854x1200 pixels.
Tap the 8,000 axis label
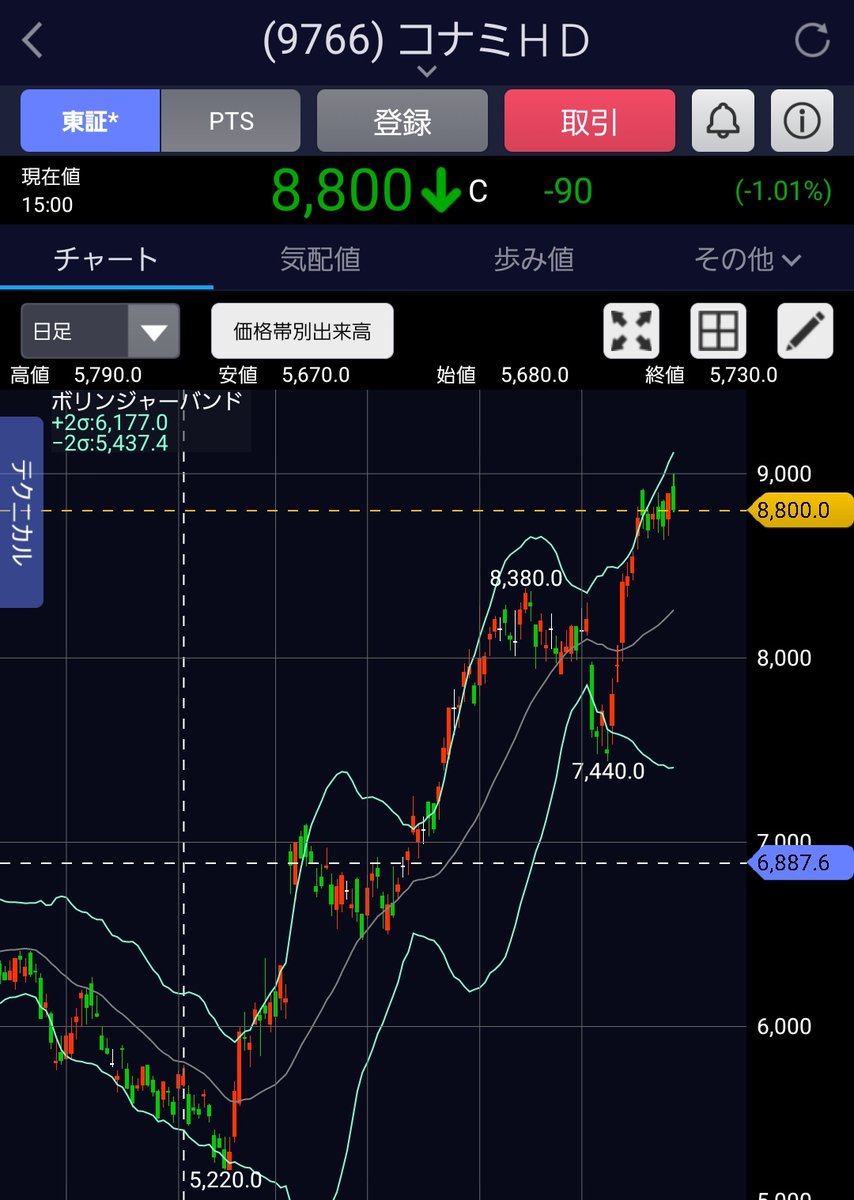coord(784,659)
